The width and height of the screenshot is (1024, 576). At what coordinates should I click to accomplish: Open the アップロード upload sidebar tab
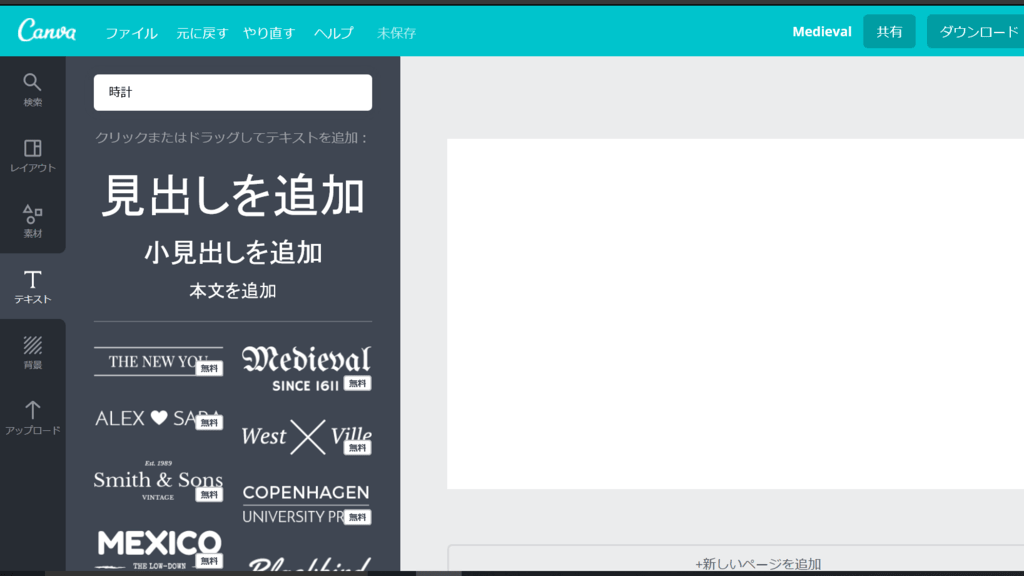coord(33,418)
